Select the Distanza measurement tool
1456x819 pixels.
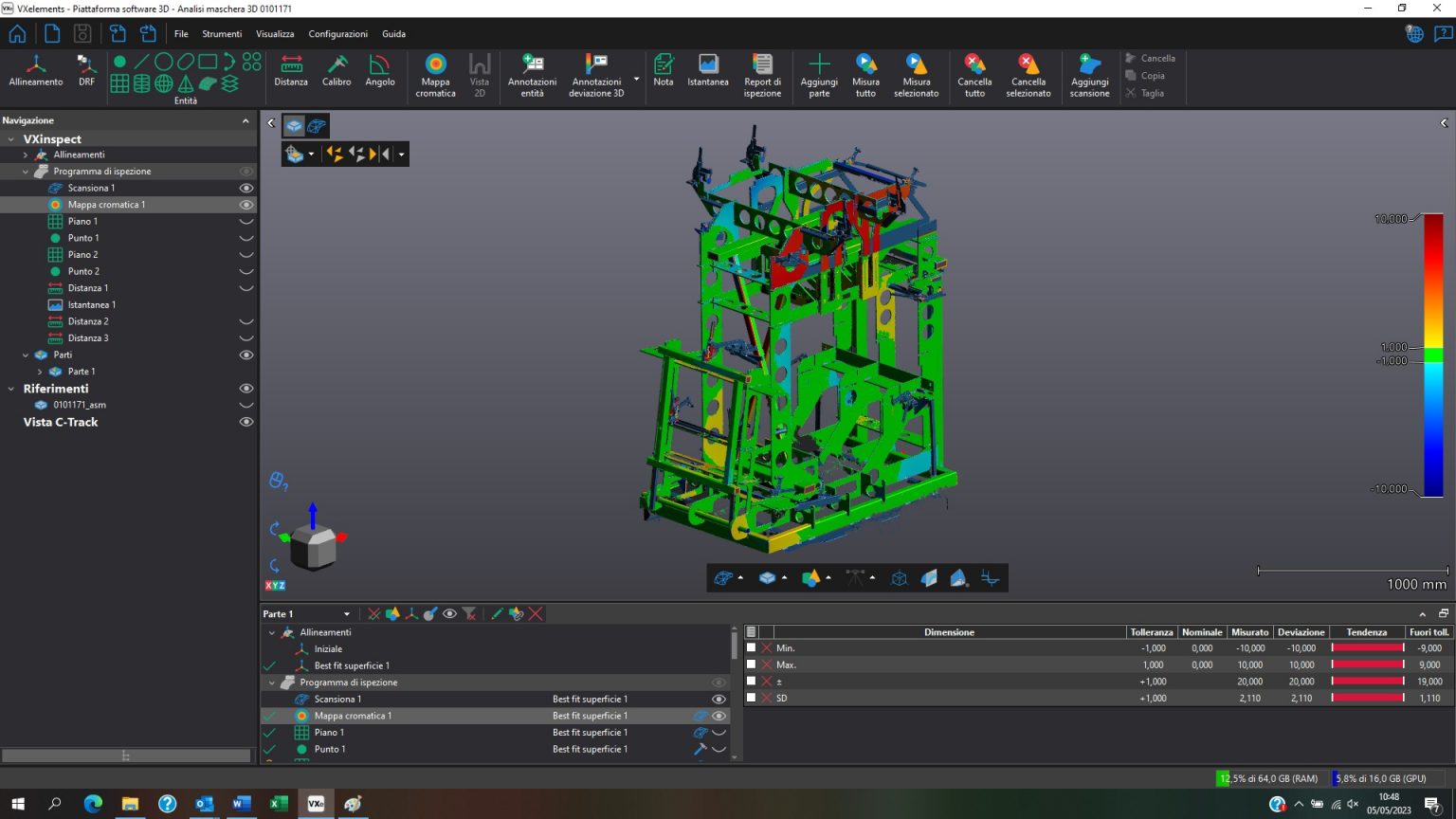click(x=290, y=76)
